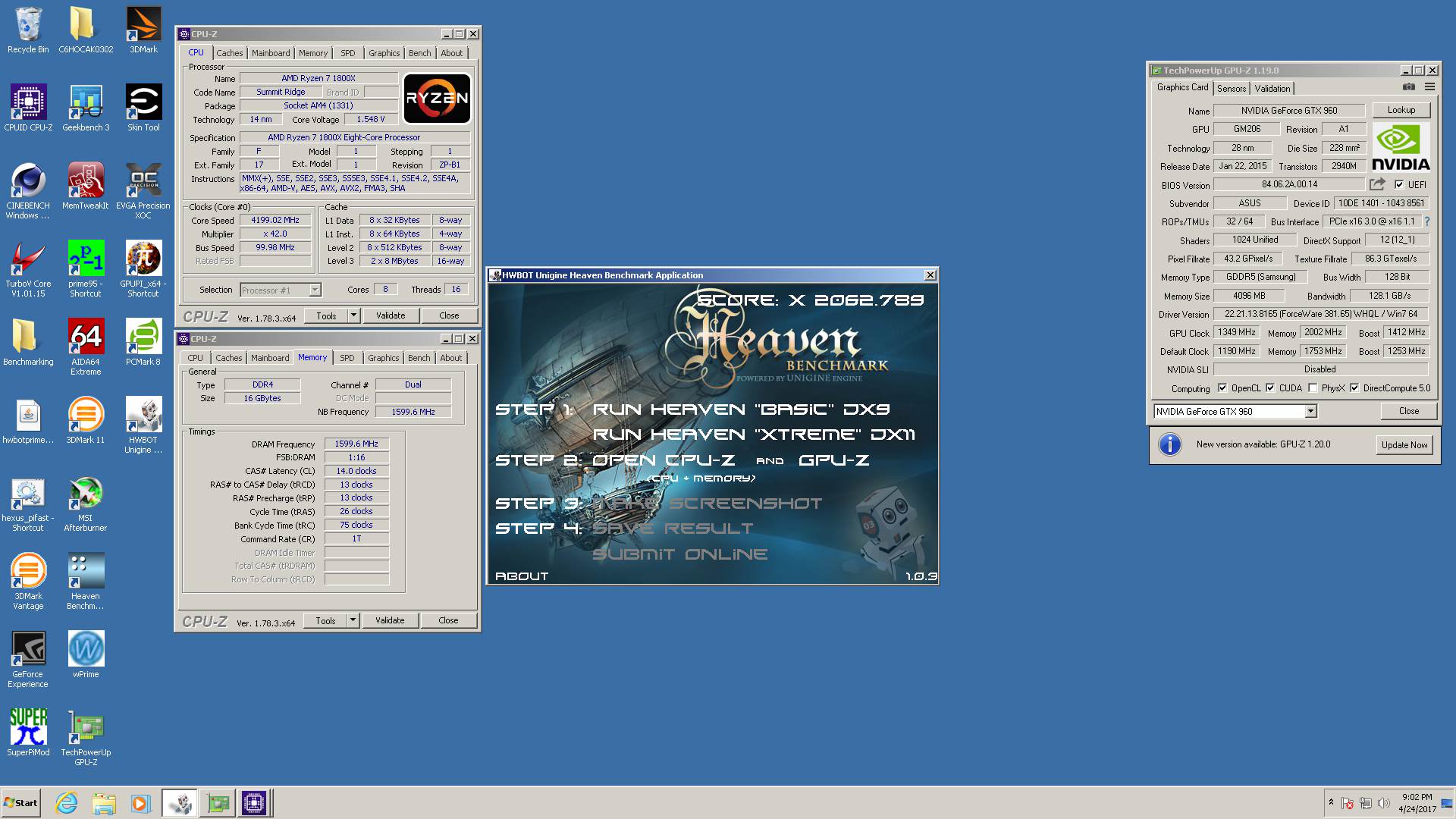Open the C6HOCAK0302 folder icon

[86, 30]
